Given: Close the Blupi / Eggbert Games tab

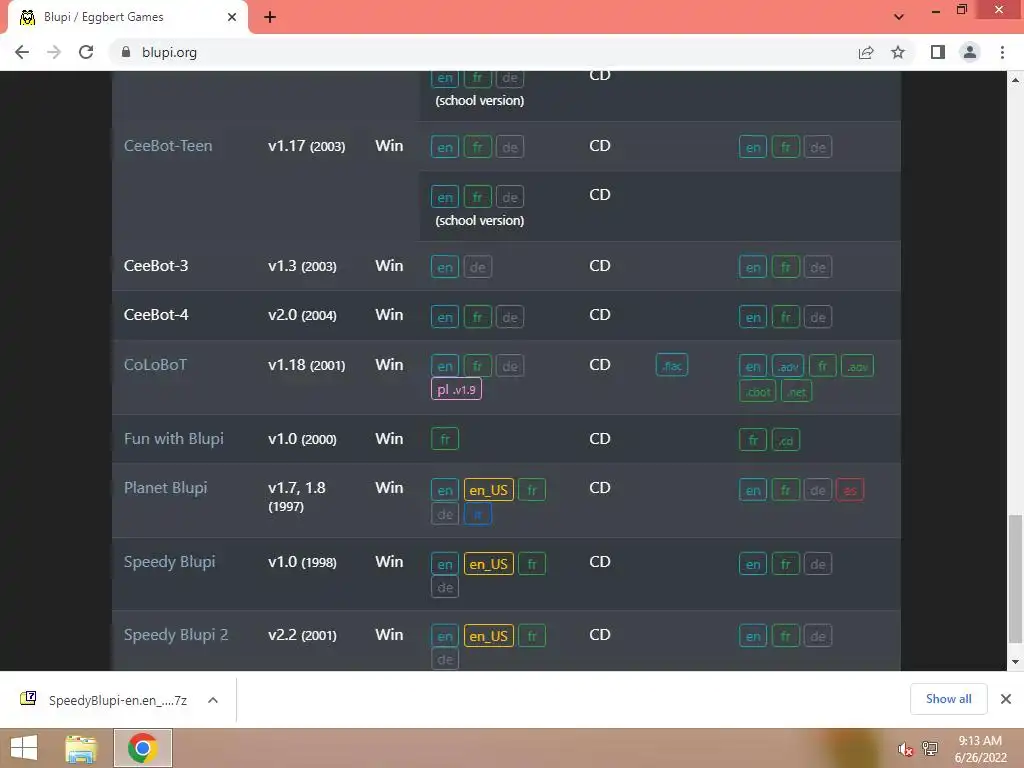Looking at the screenshot, I should point(232,17).
